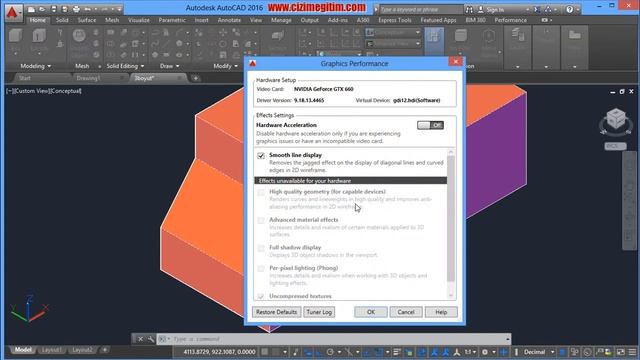Click the Conceptual visual style viewport label
Viewport: 640px width, 360px height.
pyautogui.click(x=65, y=91)
